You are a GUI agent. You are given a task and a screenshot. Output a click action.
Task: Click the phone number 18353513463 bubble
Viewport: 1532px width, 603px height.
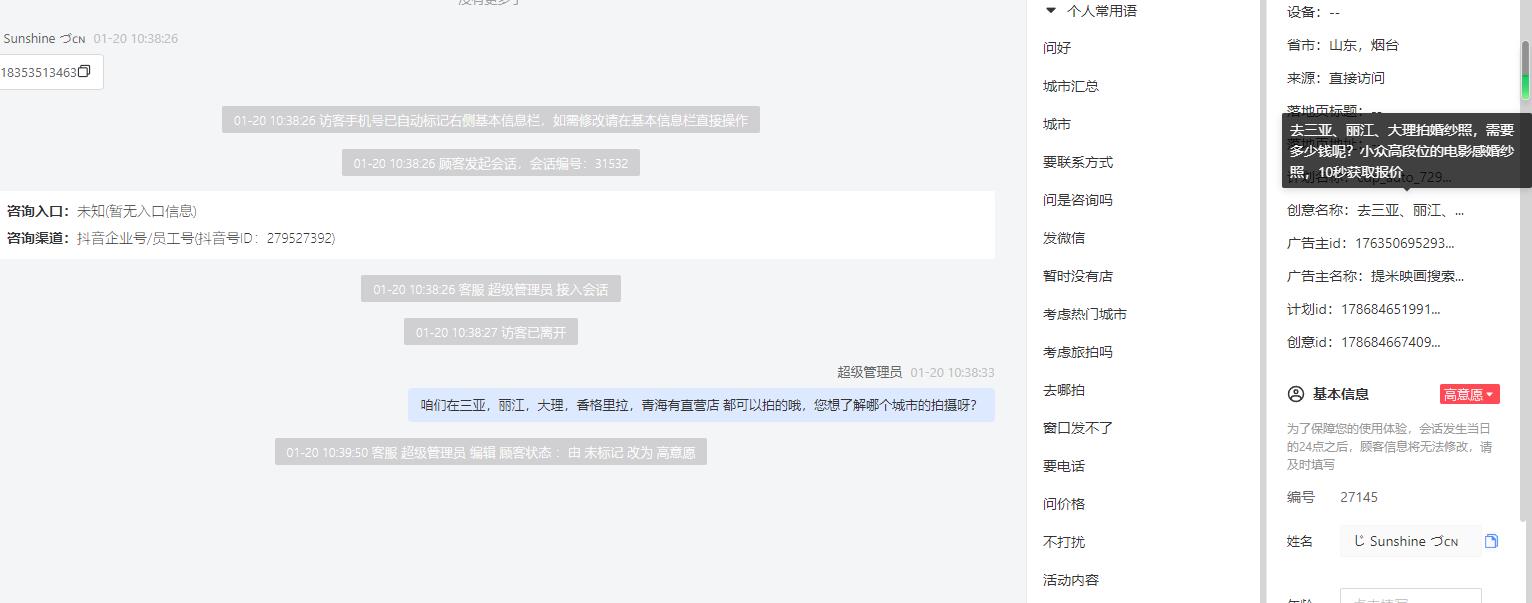[50, 72]
